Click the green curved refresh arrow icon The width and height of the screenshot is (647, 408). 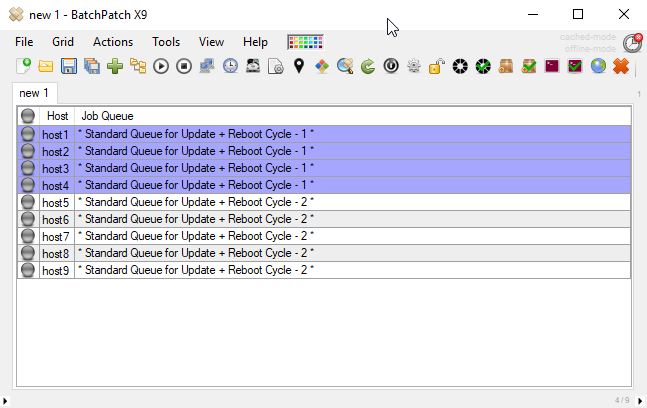(x=368, y=66)
